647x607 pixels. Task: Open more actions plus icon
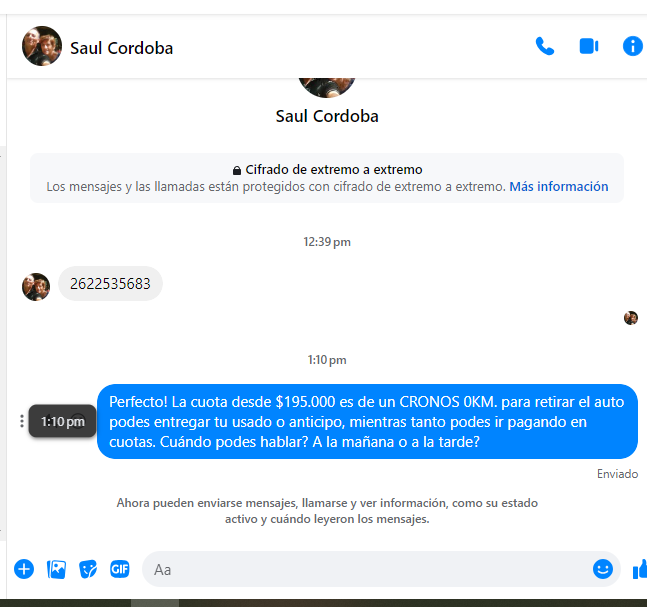(x=24, y=569)
